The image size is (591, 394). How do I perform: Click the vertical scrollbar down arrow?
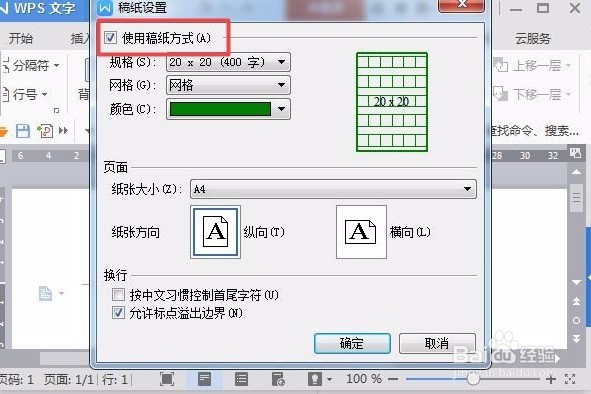[x=576, y=282]
